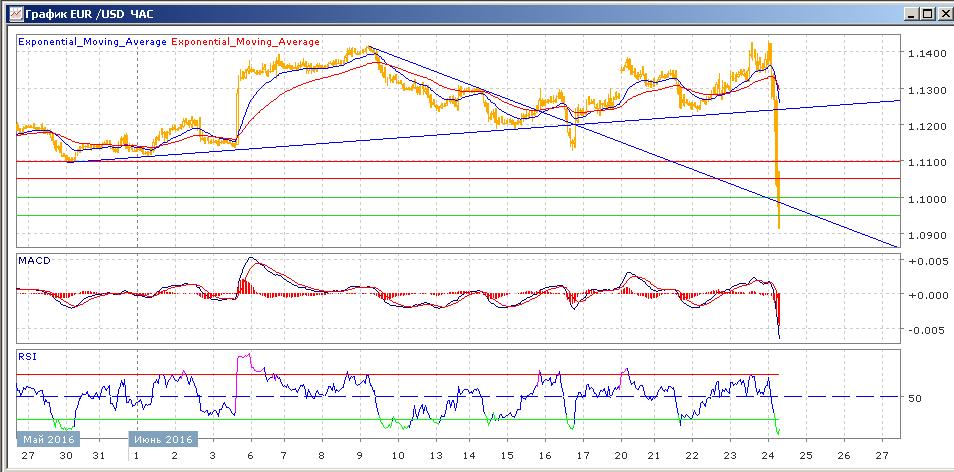954x472 pixels.
Task: Click the 1.1200 price axis label
Action: coord(926,126)
